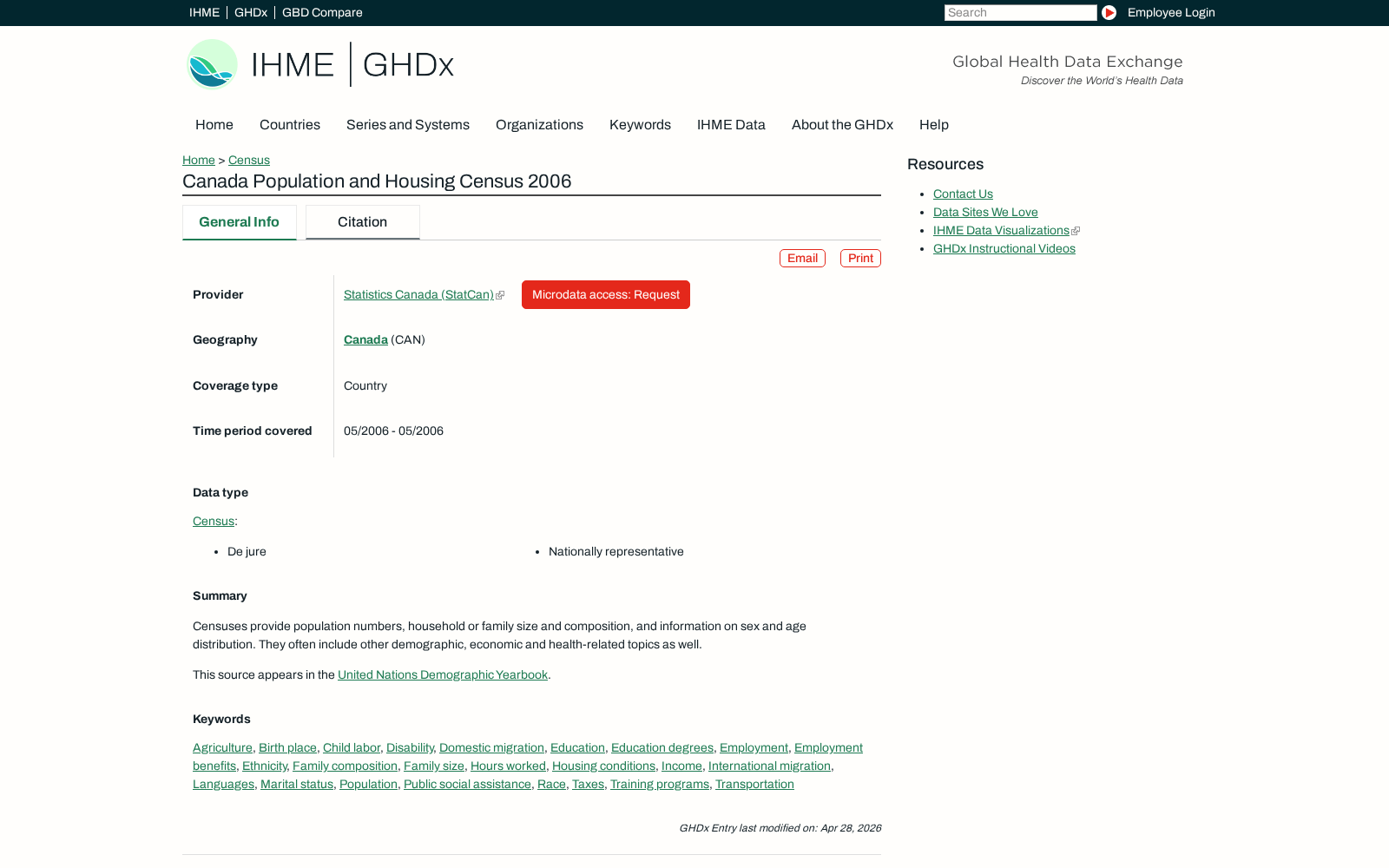Open the GHDx link in top bar
1389x868 pixels.
[251, 12]
